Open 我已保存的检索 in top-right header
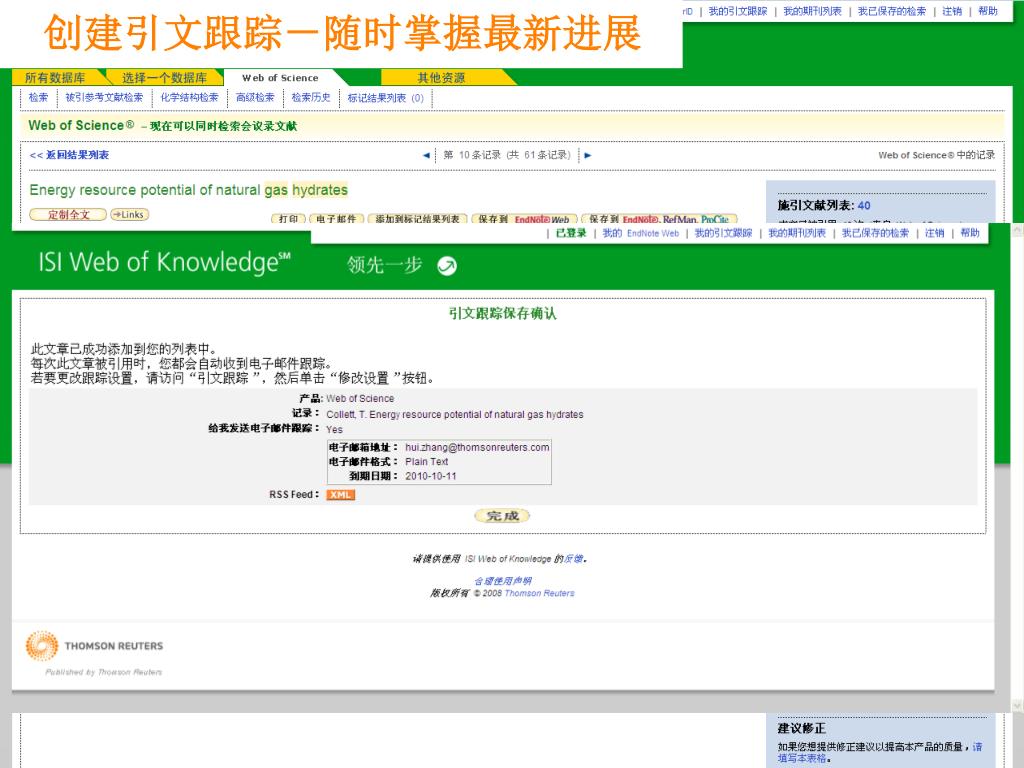 891,11
